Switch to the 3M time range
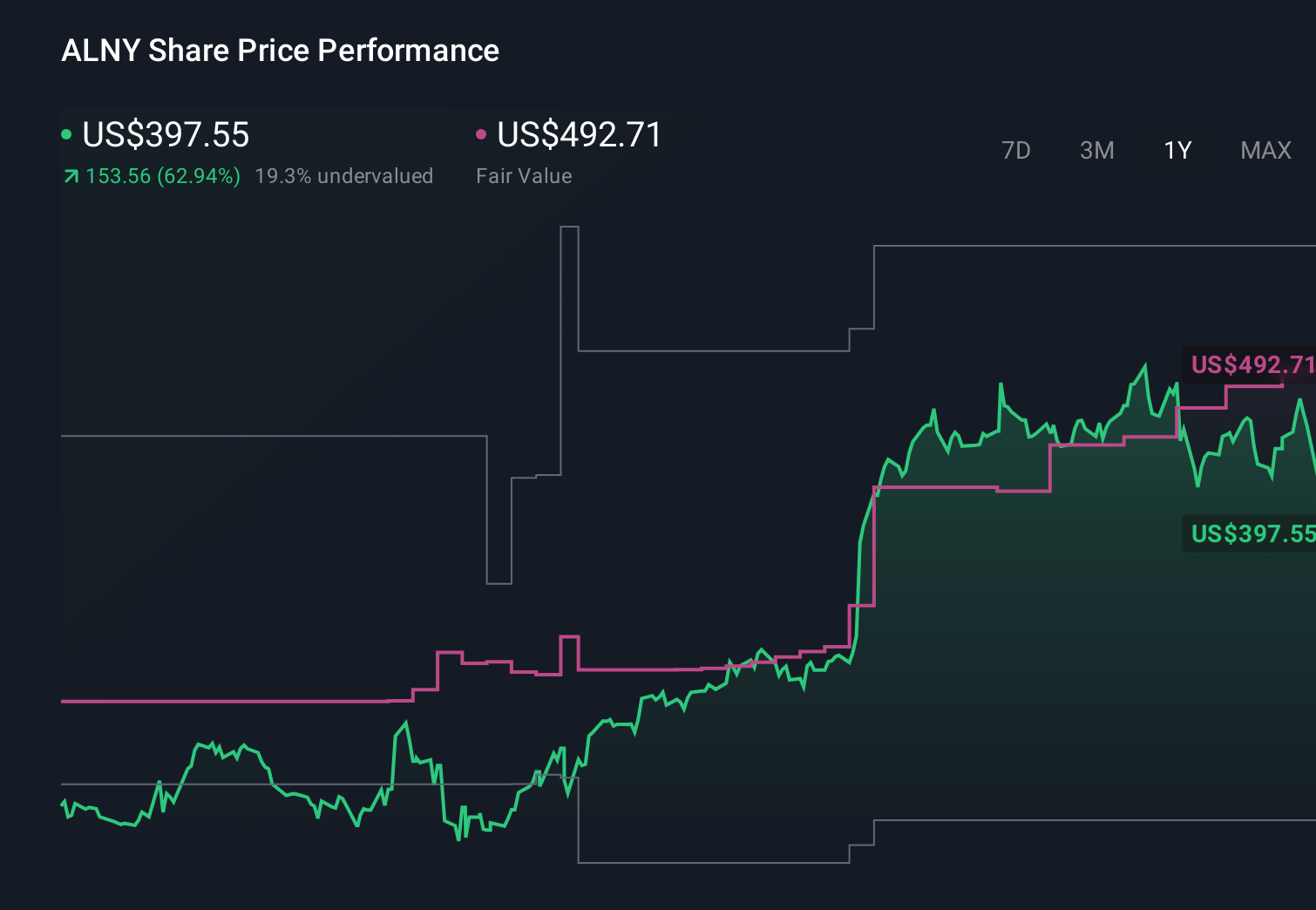The height and width of the screenshot is (910, 1316). (x=1096, y=150)
